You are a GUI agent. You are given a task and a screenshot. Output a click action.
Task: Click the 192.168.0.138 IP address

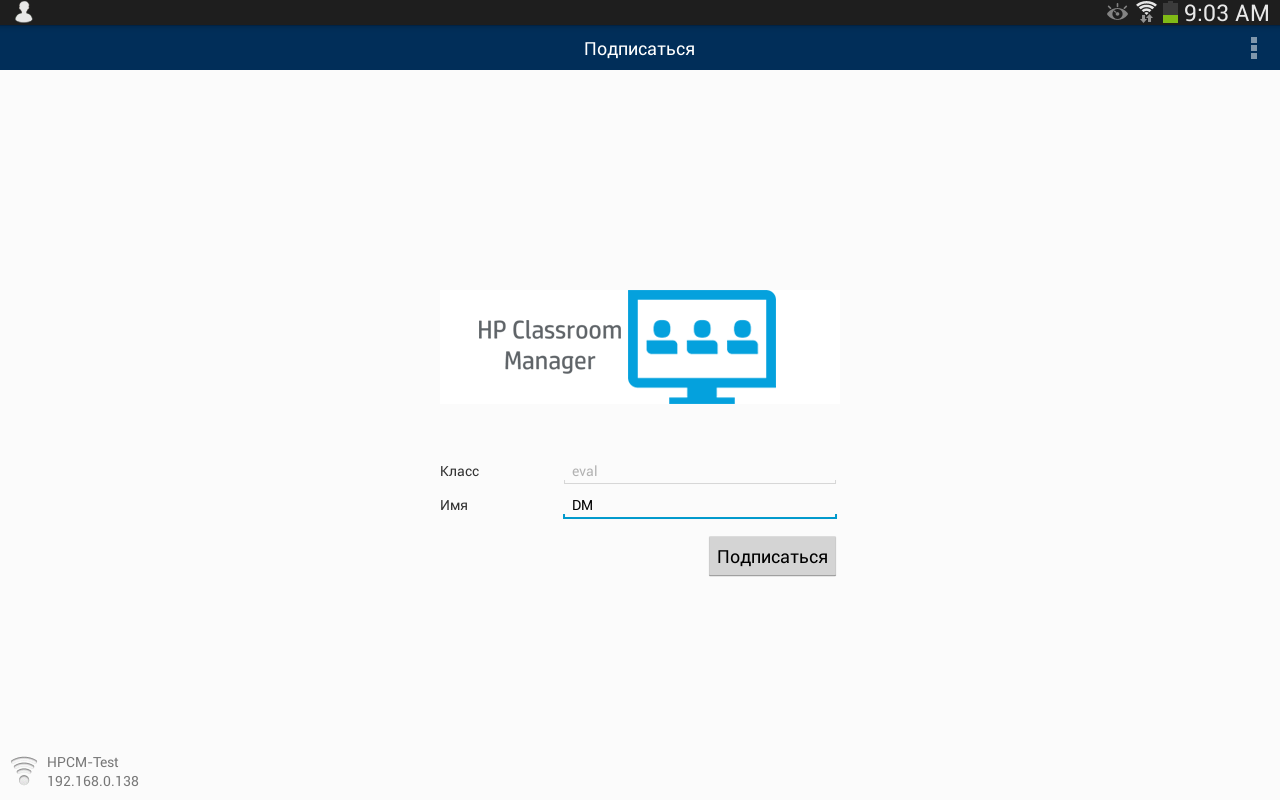[x=93, y=781]
